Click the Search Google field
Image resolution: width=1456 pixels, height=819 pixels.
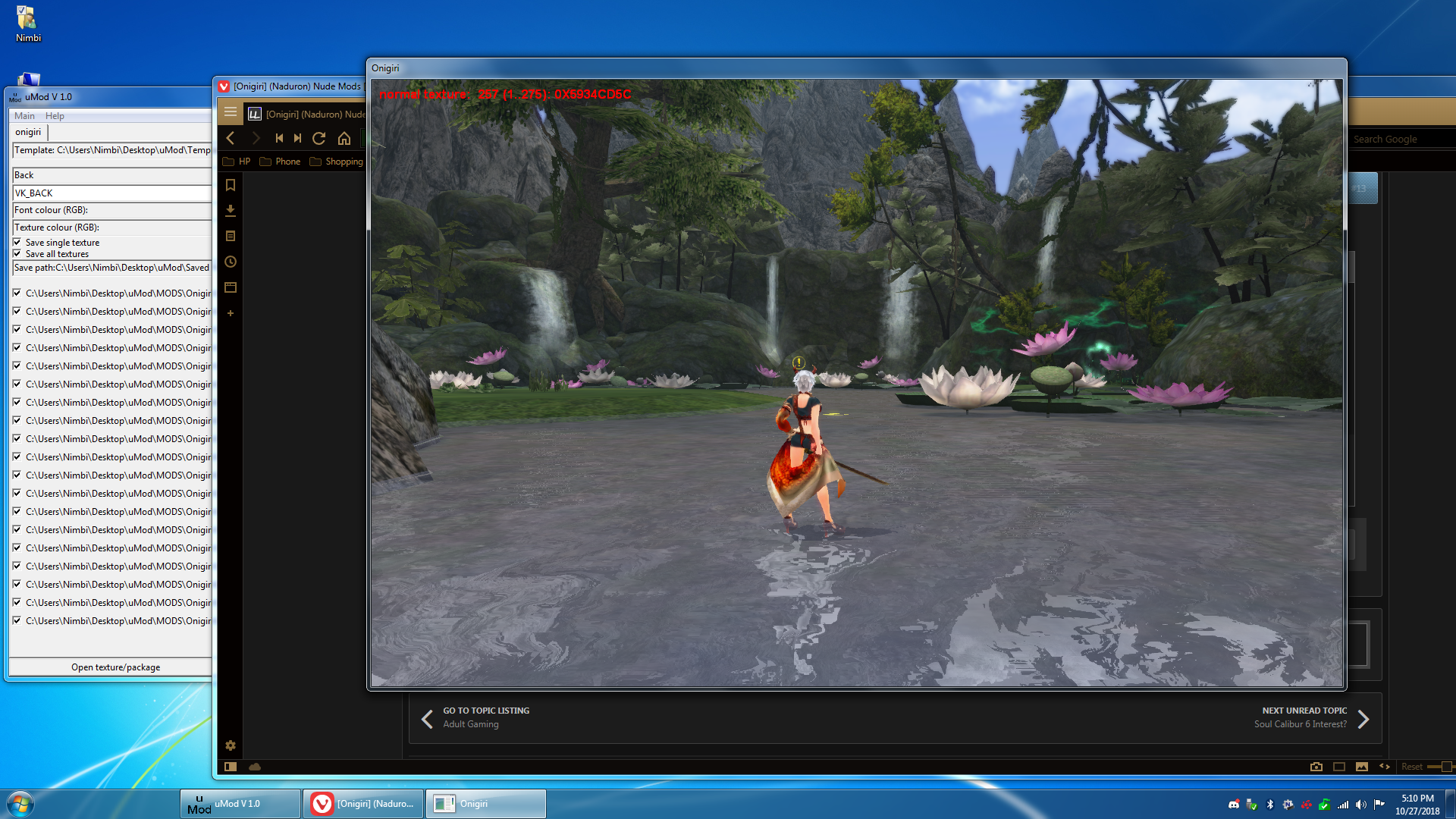click(1403, 139)
